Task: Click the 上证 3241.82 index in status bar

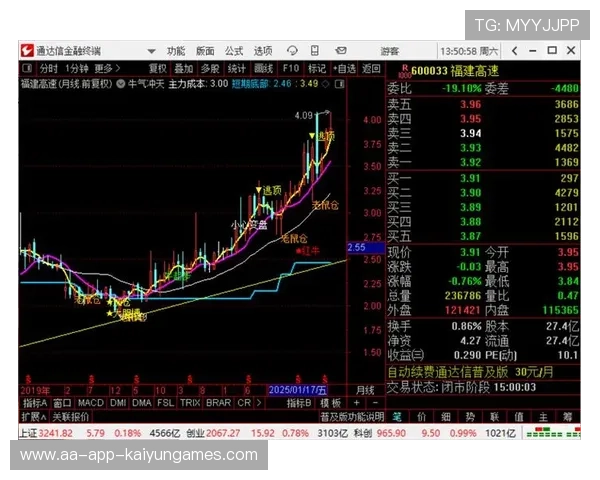Action: point(46,433)
